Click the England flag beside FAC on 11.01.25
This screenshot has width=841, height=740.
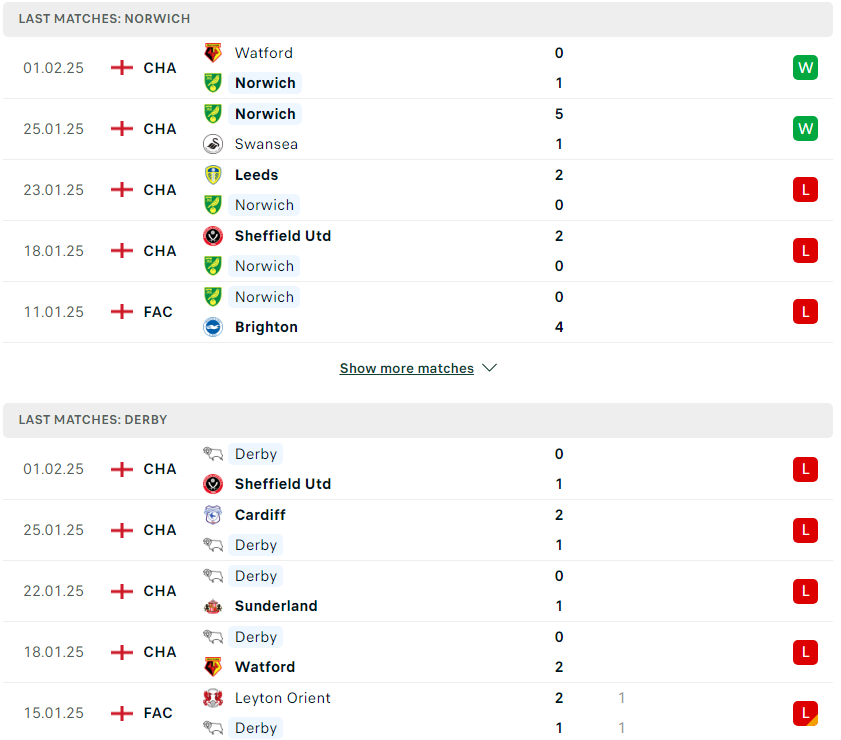coord(122,312)
